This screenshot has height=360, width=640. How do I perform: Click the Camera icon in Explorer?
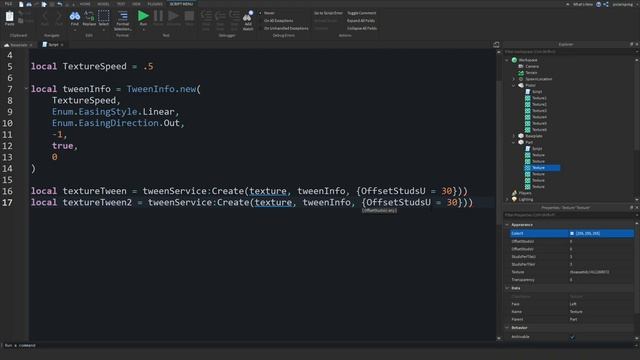click(521, 66)
